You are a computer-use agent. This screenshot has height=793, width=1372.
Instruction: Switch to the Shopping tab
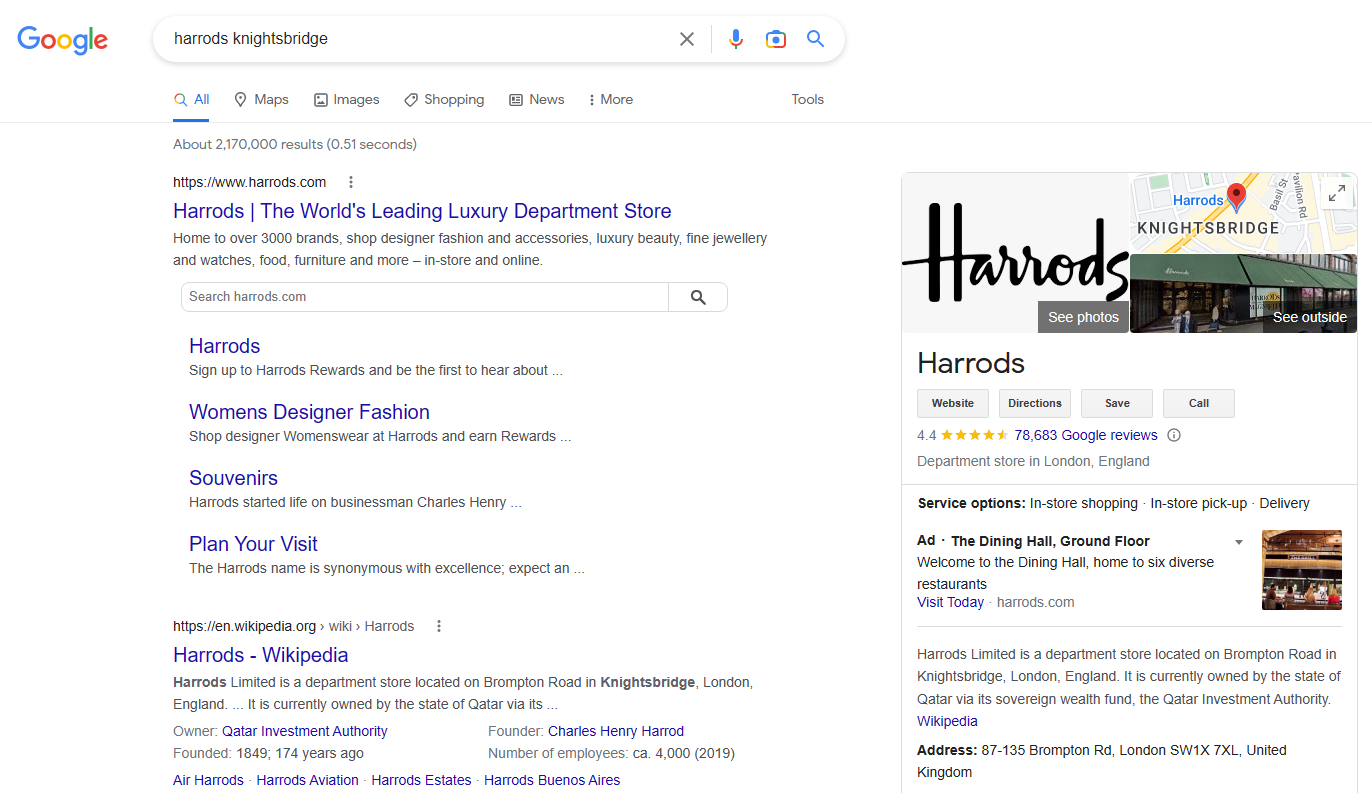tap(444, 99)
